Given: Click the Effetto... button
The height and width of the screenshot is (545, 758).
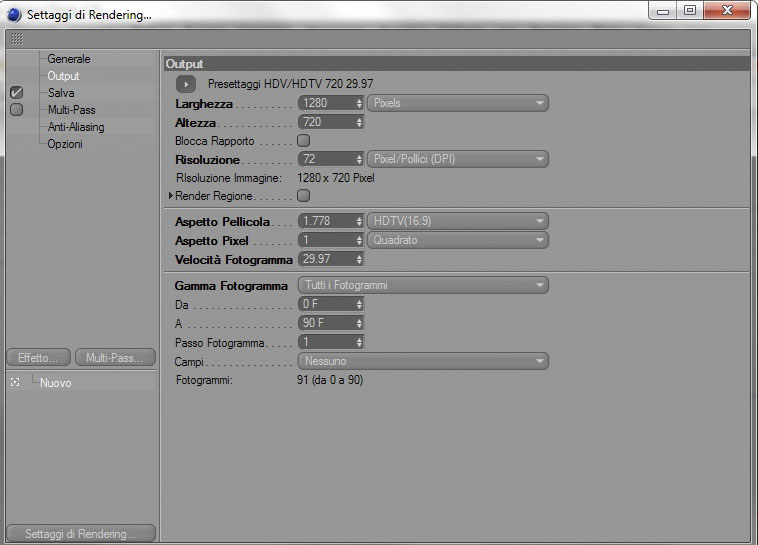Looking at the screenshot, I should click(39, 358).
